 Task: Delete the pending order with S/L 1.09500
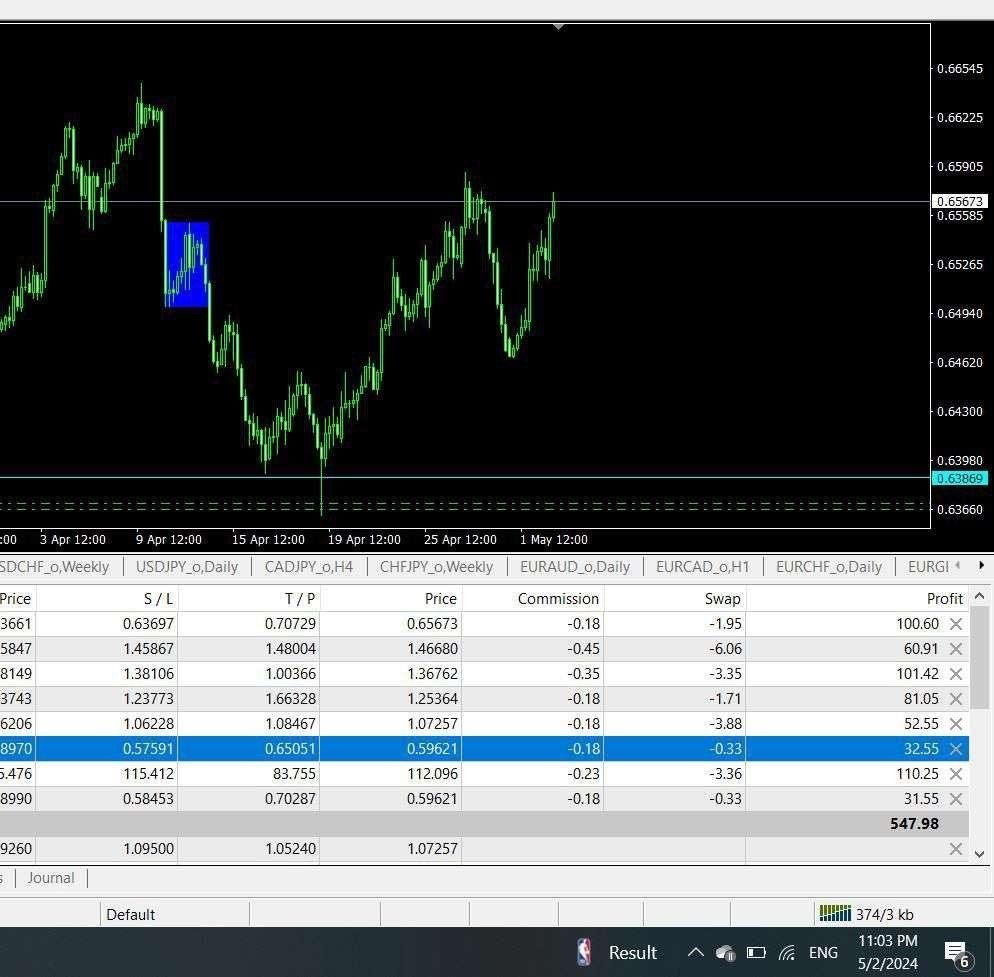pyautogui.click(x=956, y=848)
